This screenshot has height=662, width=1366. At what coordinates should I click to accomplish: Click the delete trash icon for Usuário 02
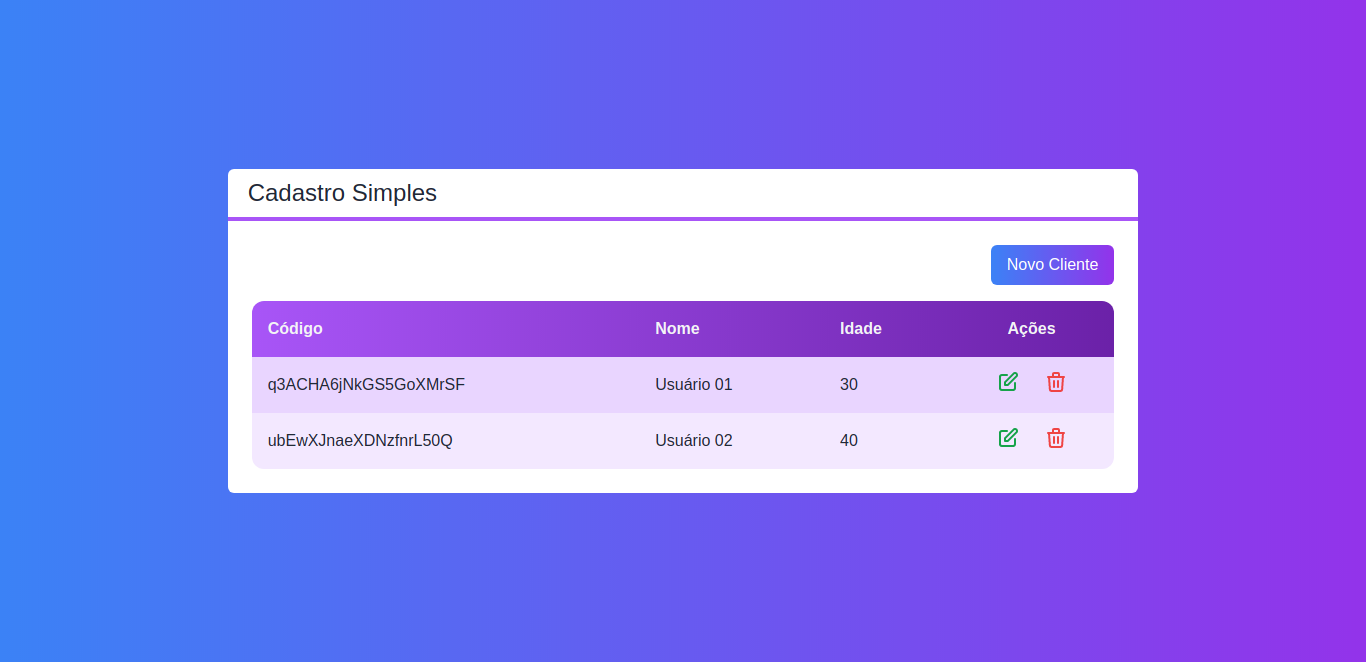[x=1056, y=438]
